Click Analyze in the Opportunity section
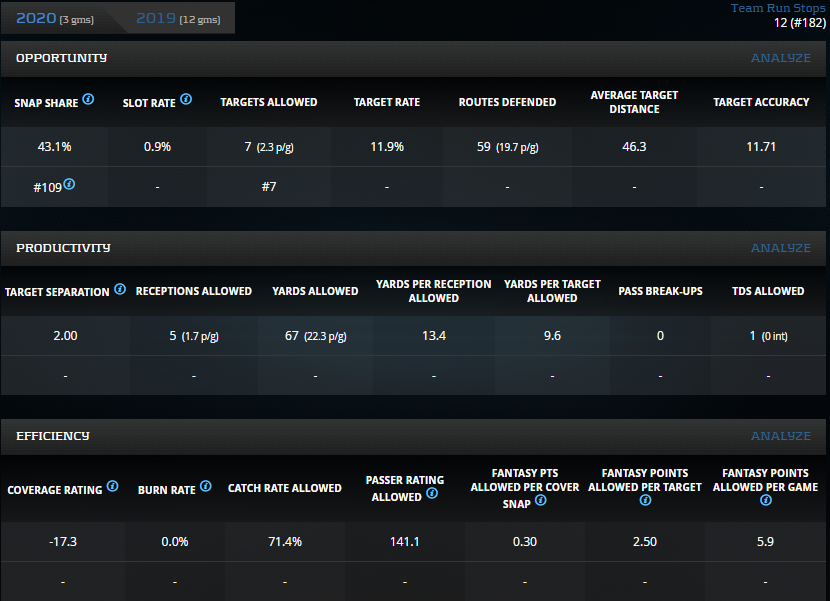 click(x=781, y=58)
